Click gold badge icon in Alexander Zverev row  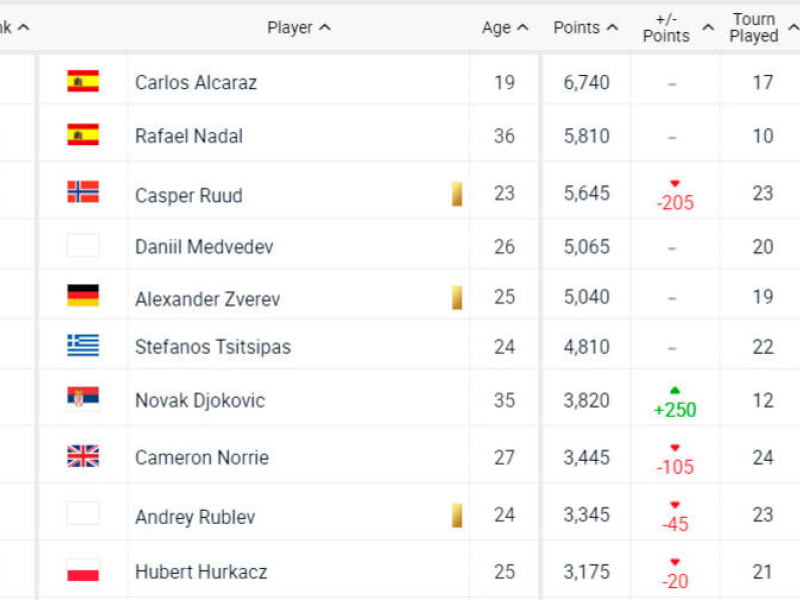tap(457, 297)
